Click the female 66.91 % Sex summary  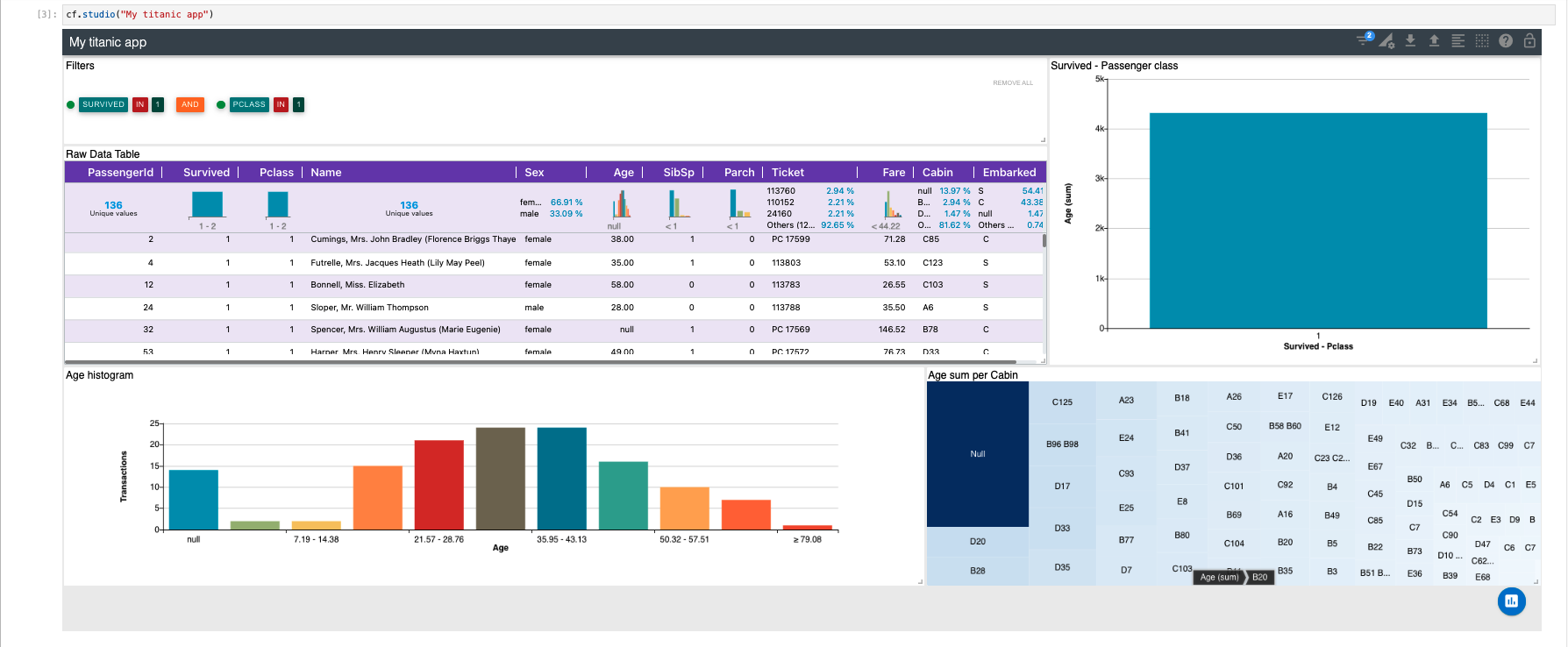(551, 203)
